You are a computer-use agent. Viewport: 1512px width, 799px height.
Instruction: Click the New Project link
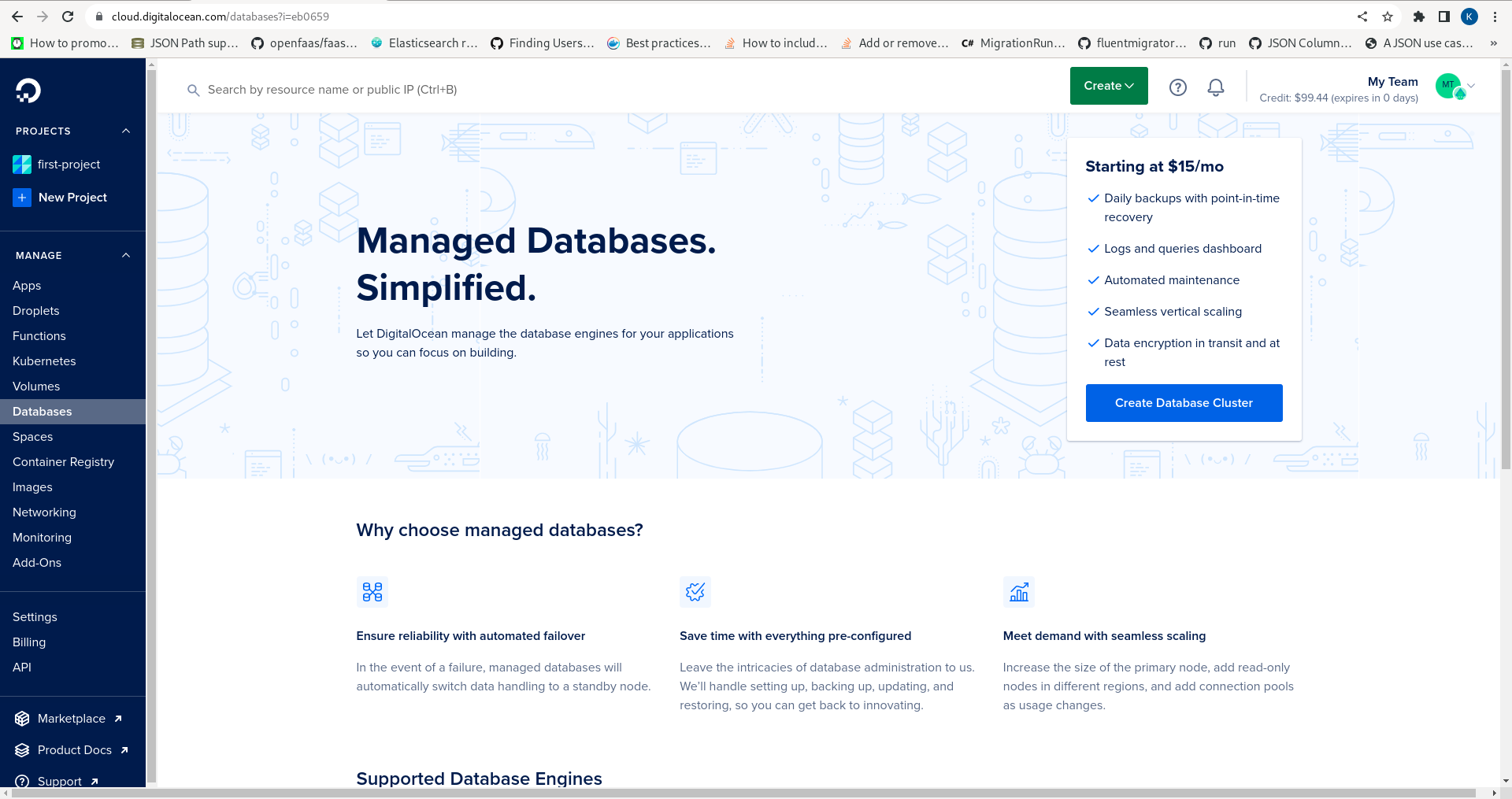tap(72, 198)
